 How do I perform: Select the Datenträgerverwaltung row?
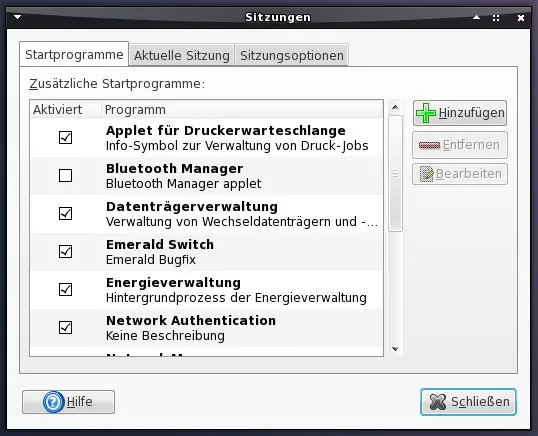click(x=207, y=214)
